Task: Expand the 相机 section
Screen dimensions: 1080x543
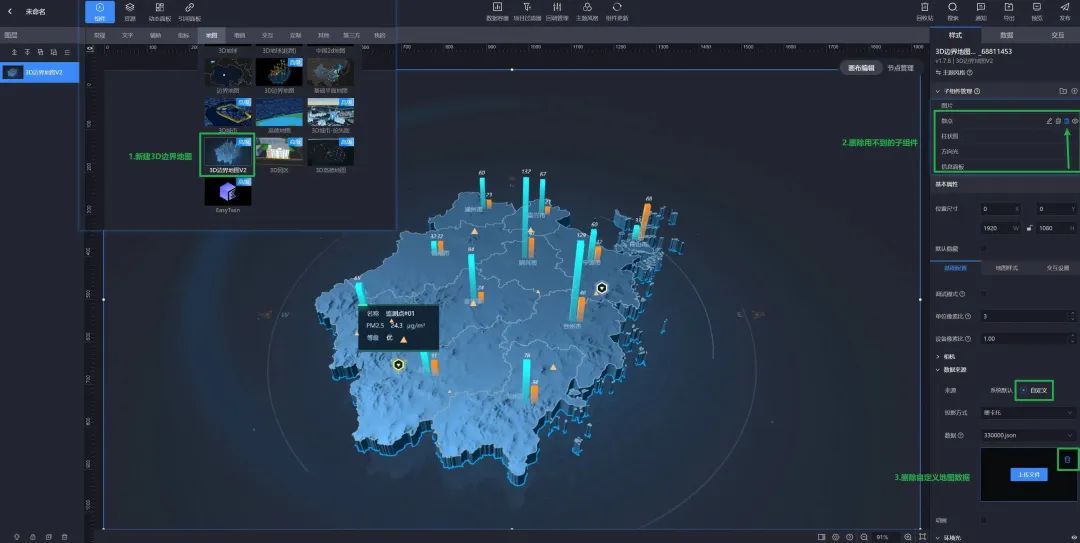Action: click(937, 356)
